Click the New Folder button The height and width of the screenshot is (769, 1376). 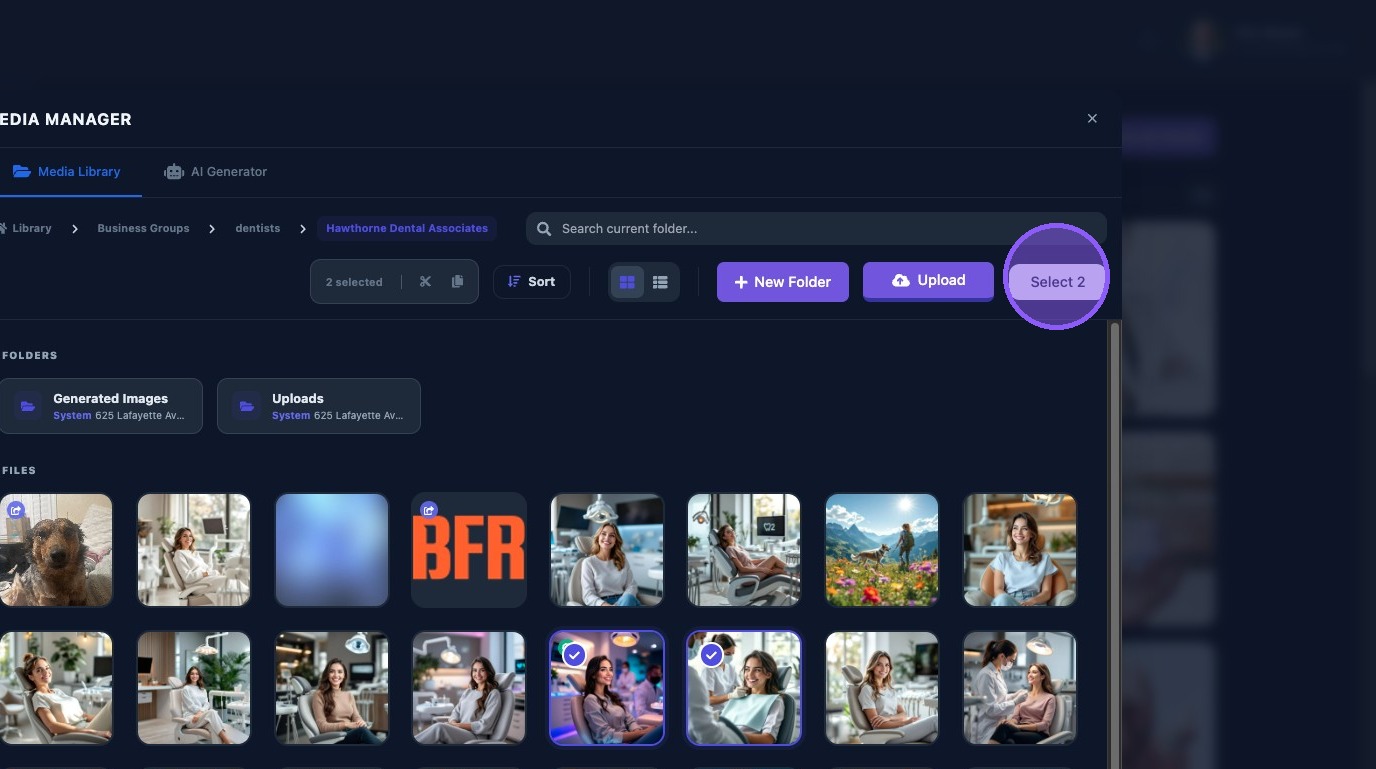pos(783,282)
